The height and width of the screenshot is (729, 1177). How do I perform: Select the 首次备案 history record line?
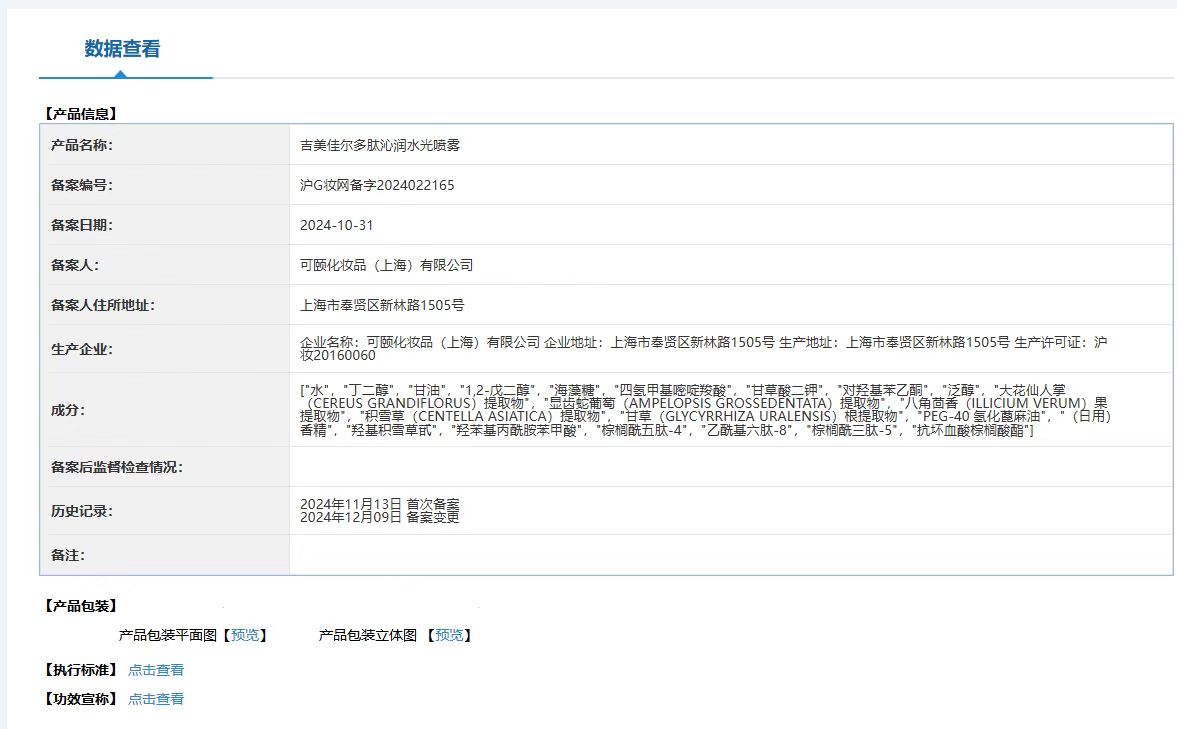tap(379, 504)
